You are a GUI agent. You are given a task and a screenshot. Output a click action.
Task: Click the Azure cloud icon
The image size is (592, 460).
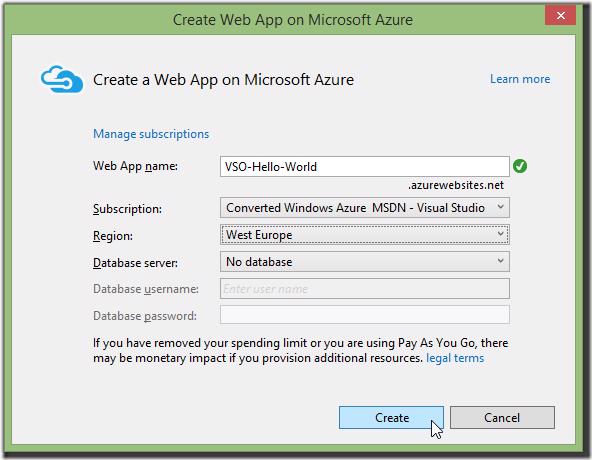(x=62, y=79)
